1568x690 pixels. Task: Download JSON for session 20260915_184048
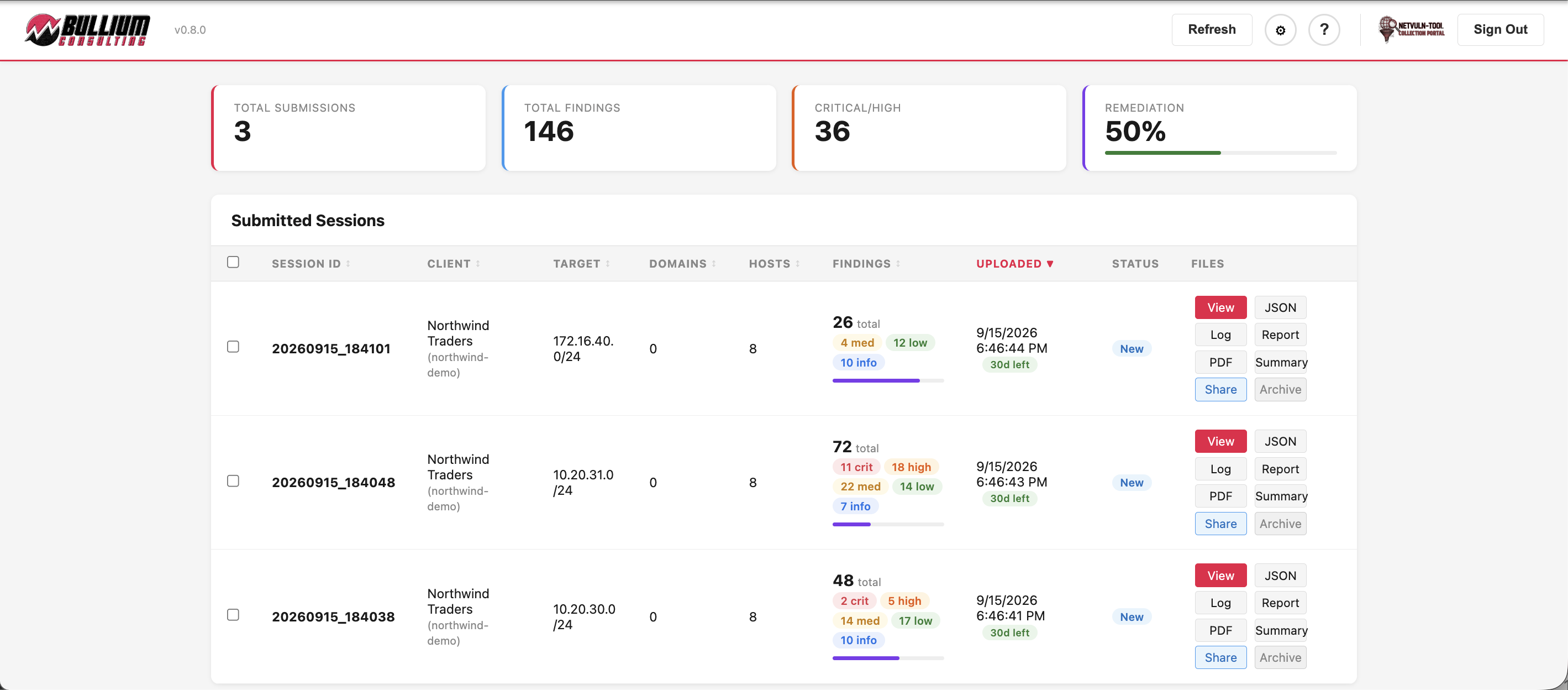pos(1280,442)
